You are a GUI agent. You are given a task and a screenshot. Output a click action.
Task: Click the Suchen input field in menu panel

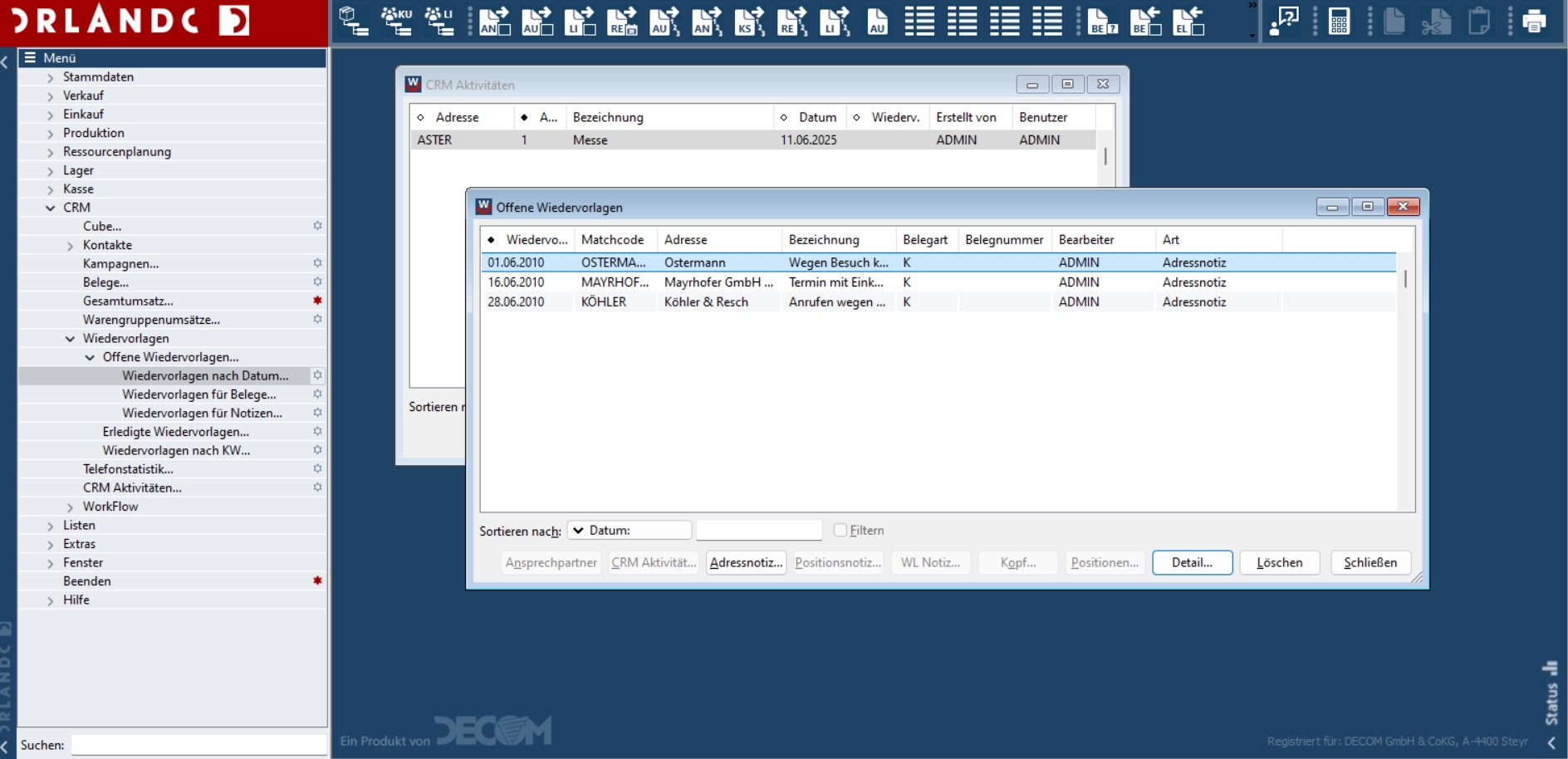(x=199, y=745)
